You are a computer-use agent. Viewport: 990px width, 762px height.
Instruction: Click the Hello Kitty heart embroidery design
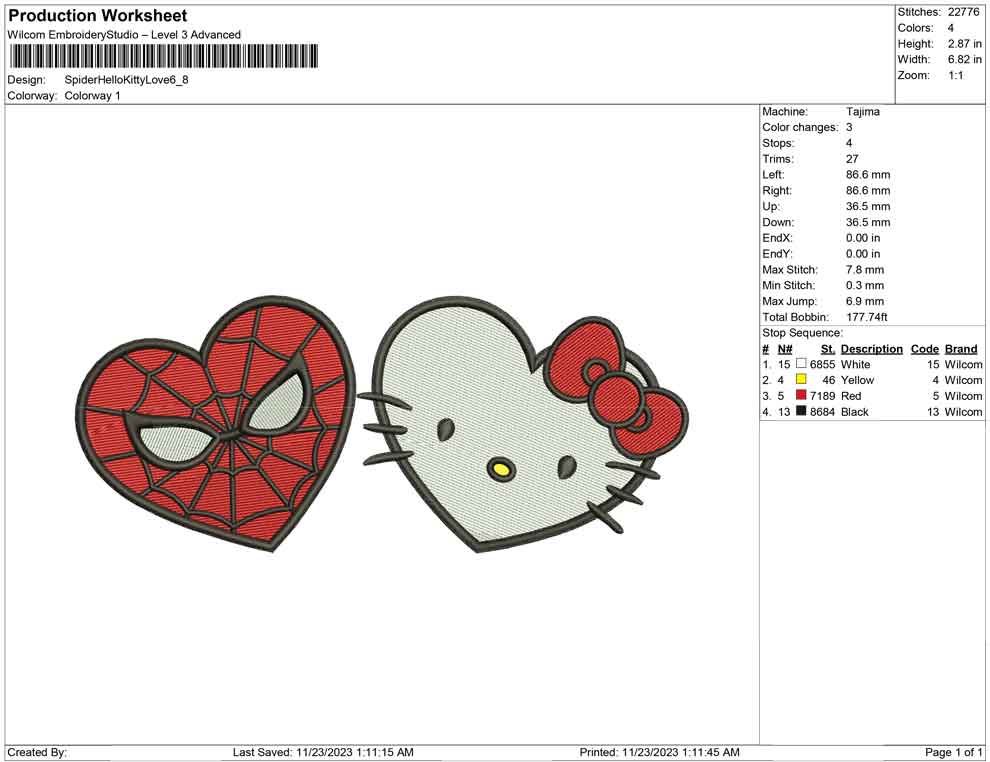[x=524, y=424]
